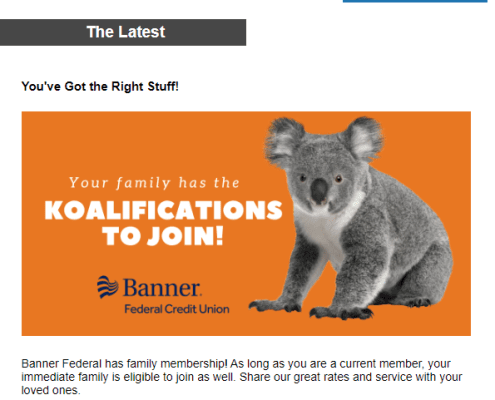The image size is (495, 400).
Task: Select "Your family has the" italic text
Action: [x=154, y=183]
